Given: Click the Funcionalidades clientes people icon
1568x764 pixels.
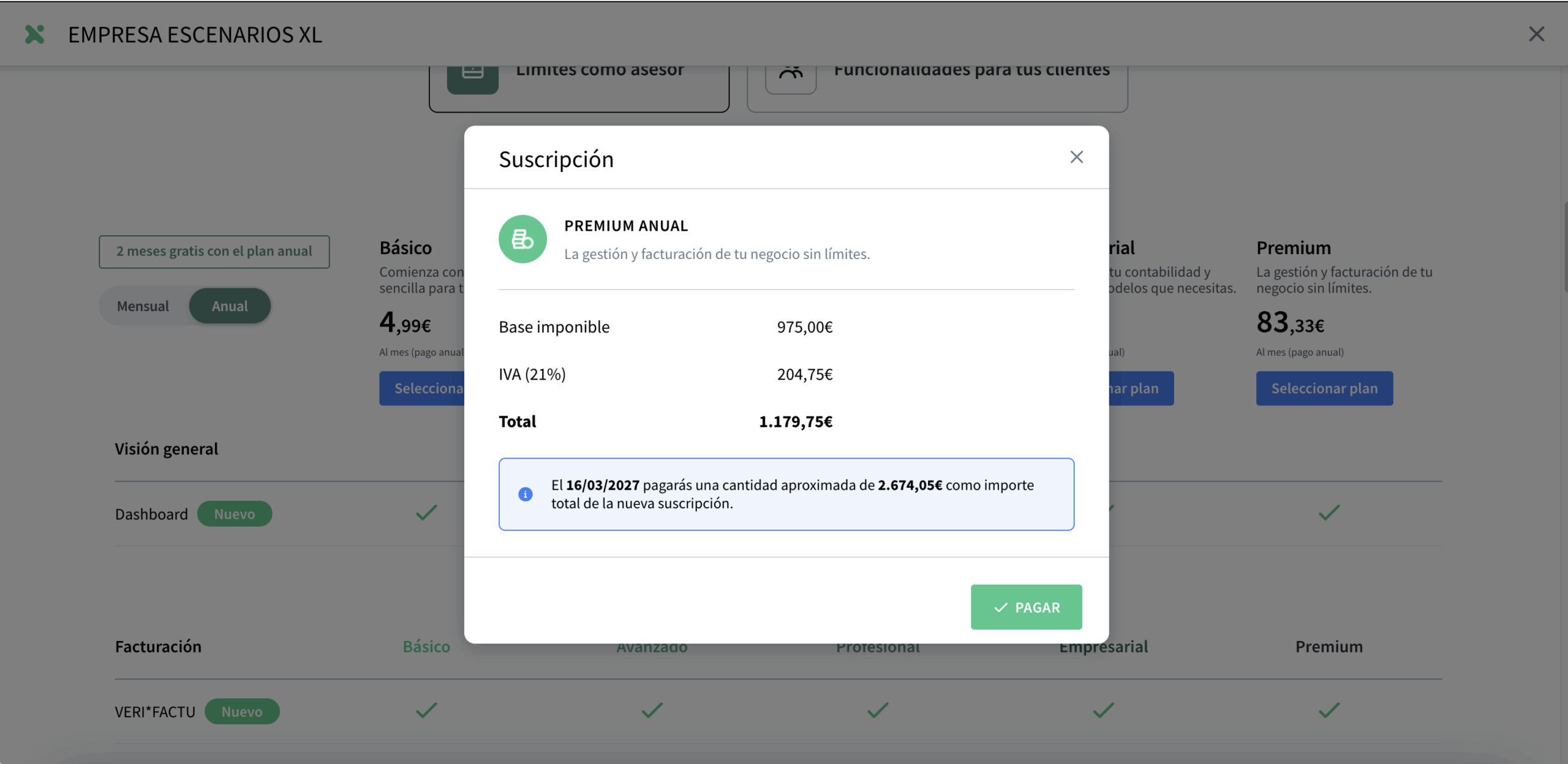Looking at the screenshot, I should tap(790, 75).
